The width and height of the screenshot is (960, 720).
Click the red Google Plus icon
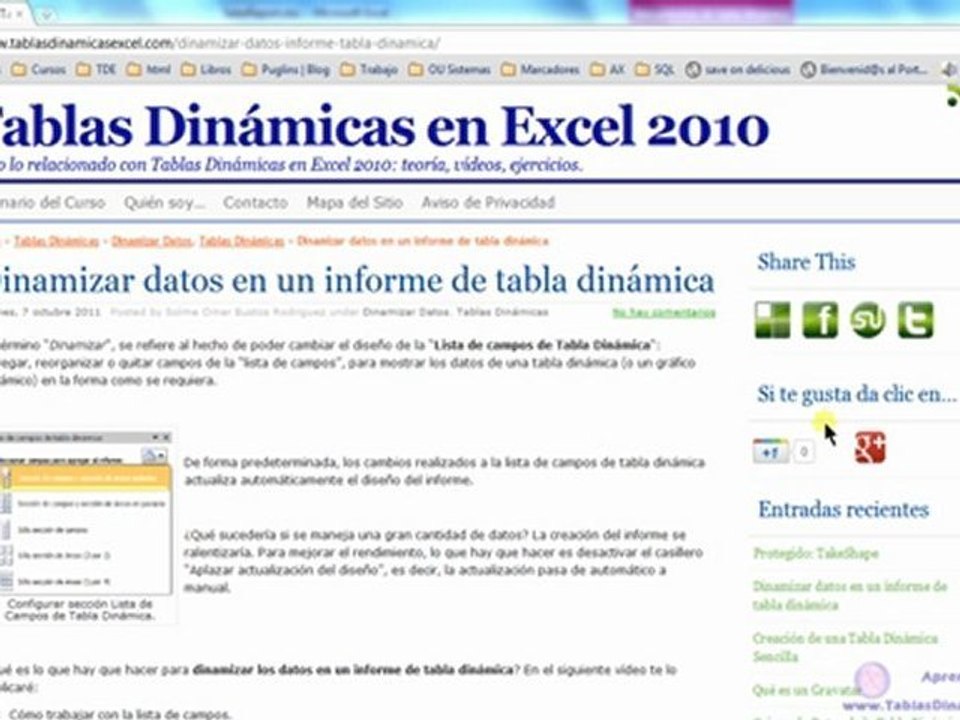point(870,448)
